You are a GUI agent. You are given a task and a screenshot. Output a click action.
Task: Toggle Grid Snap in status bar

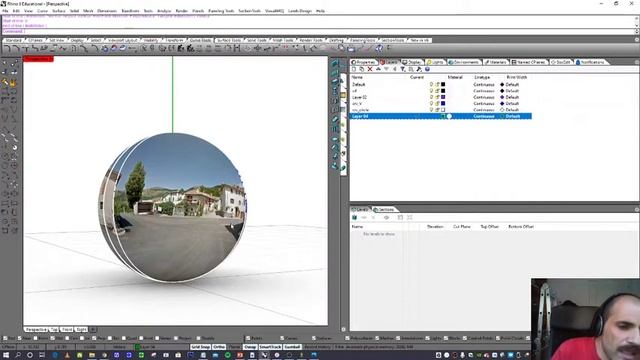(x=200, y=347)
